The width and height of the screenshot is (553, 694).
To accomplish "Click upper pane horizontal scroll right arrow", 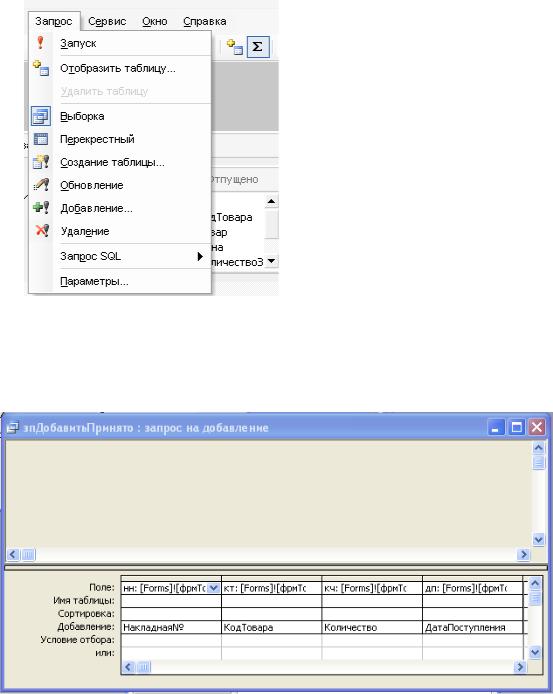I will (x=524, y=554).
